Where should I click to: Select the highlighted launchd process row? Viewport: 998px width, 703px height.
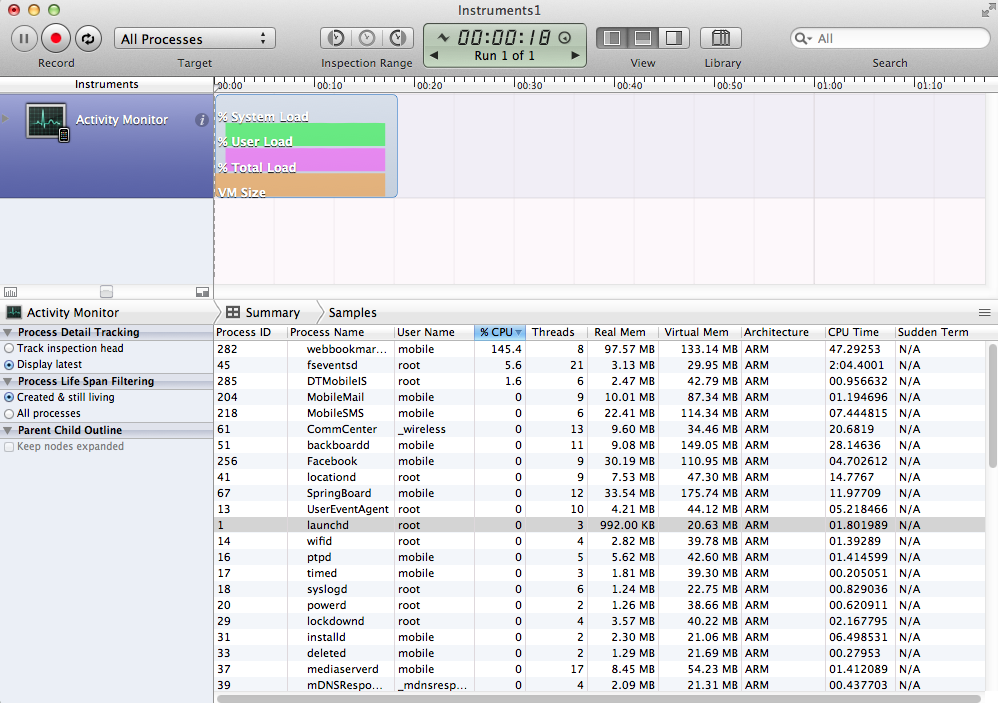click(x=601, y=525)
